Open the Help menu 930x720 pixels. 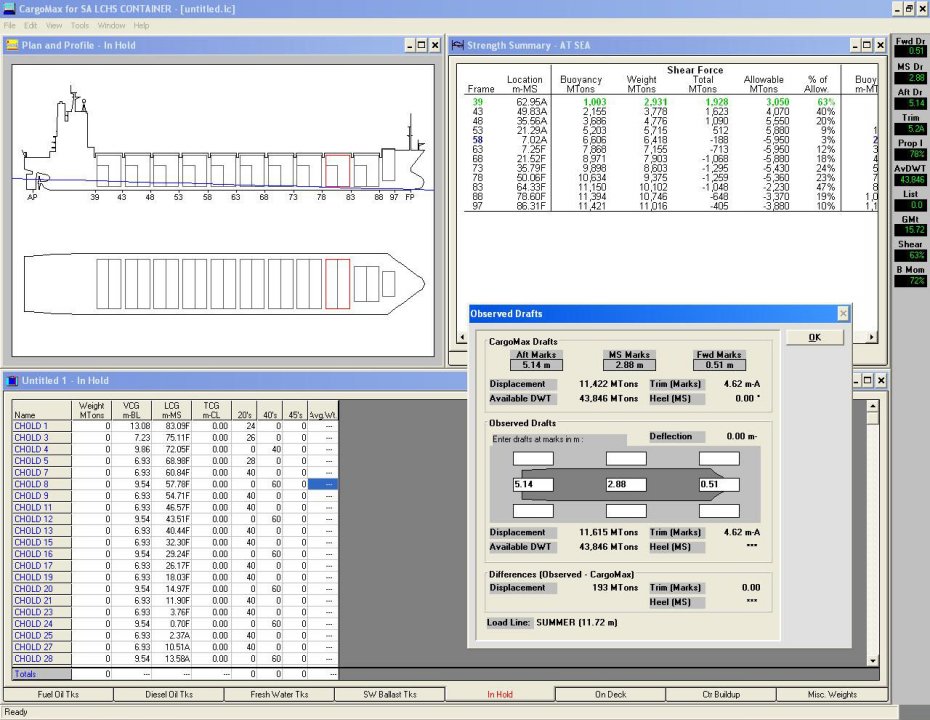141,26
